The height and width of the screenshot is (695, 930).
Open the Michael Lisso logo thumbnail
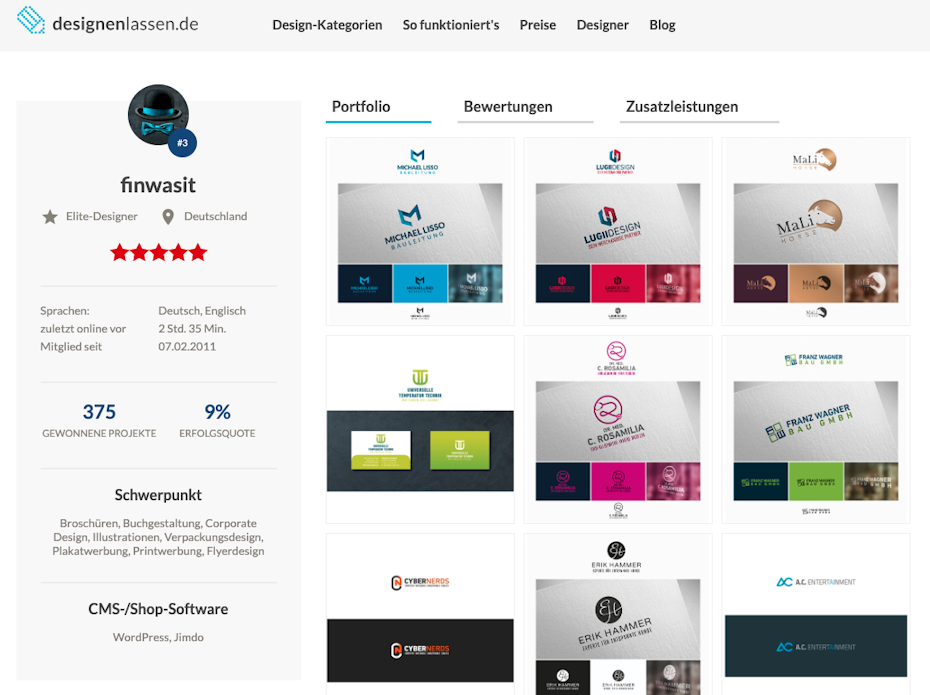[x=420, y=231]
